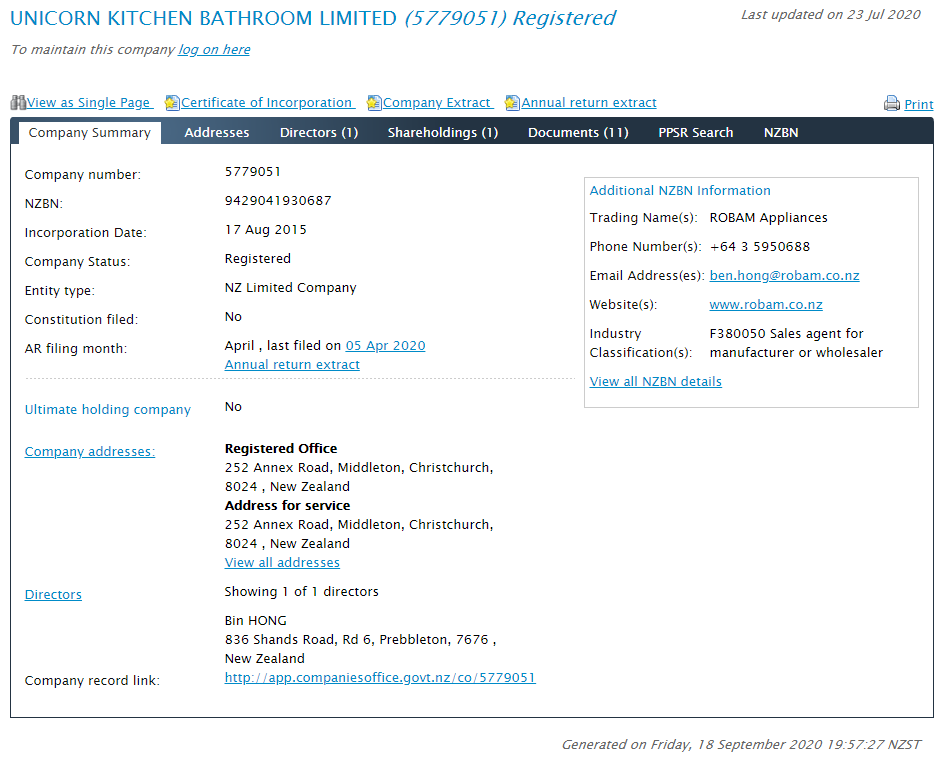Click View all addresses link
Viewport: 948px width, 762px height.
point(282,562)
